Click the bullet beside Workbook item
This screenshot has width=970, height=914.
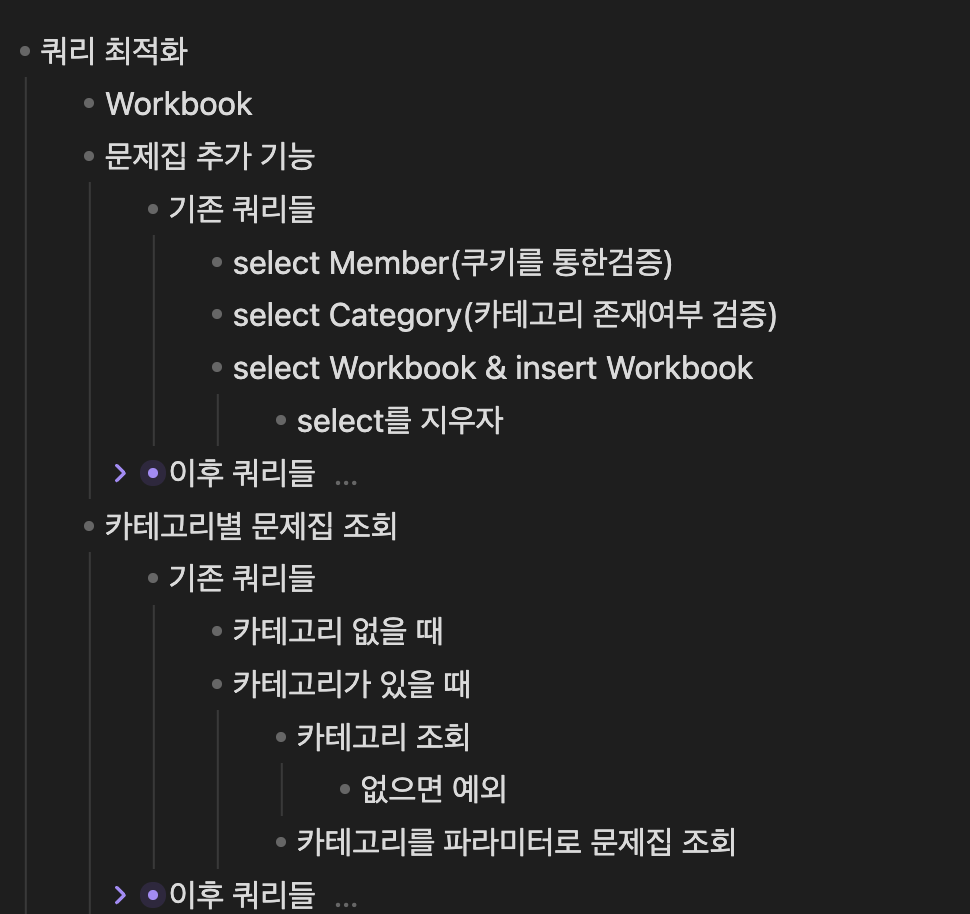pyautogui.click(x=89, y=103)
